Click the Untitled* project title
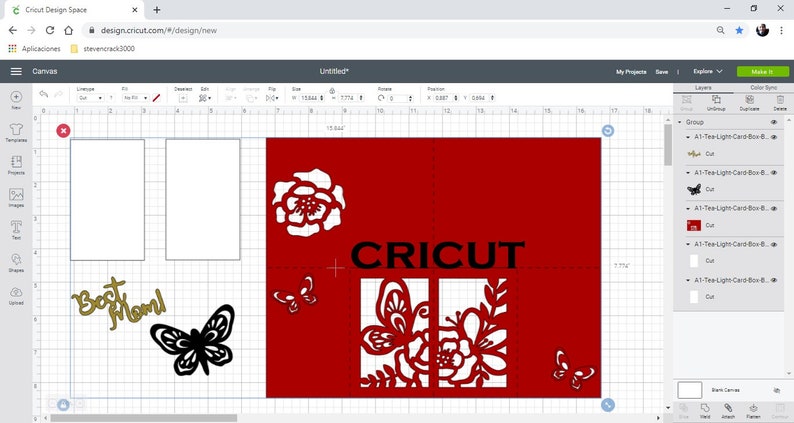794x423 pixels. pos(334,71)
